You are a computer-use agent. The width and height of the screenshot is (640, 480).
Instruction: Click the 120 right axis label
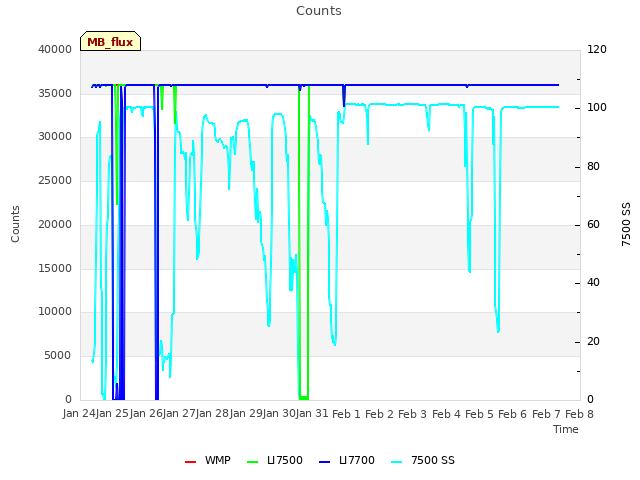coord(597,49)
